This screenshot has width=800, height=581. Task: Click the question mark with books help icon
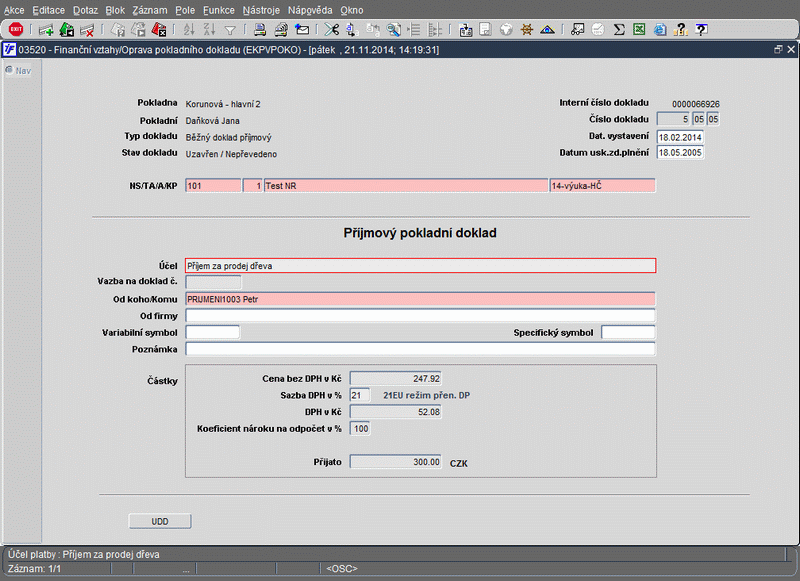pos(681,30)
